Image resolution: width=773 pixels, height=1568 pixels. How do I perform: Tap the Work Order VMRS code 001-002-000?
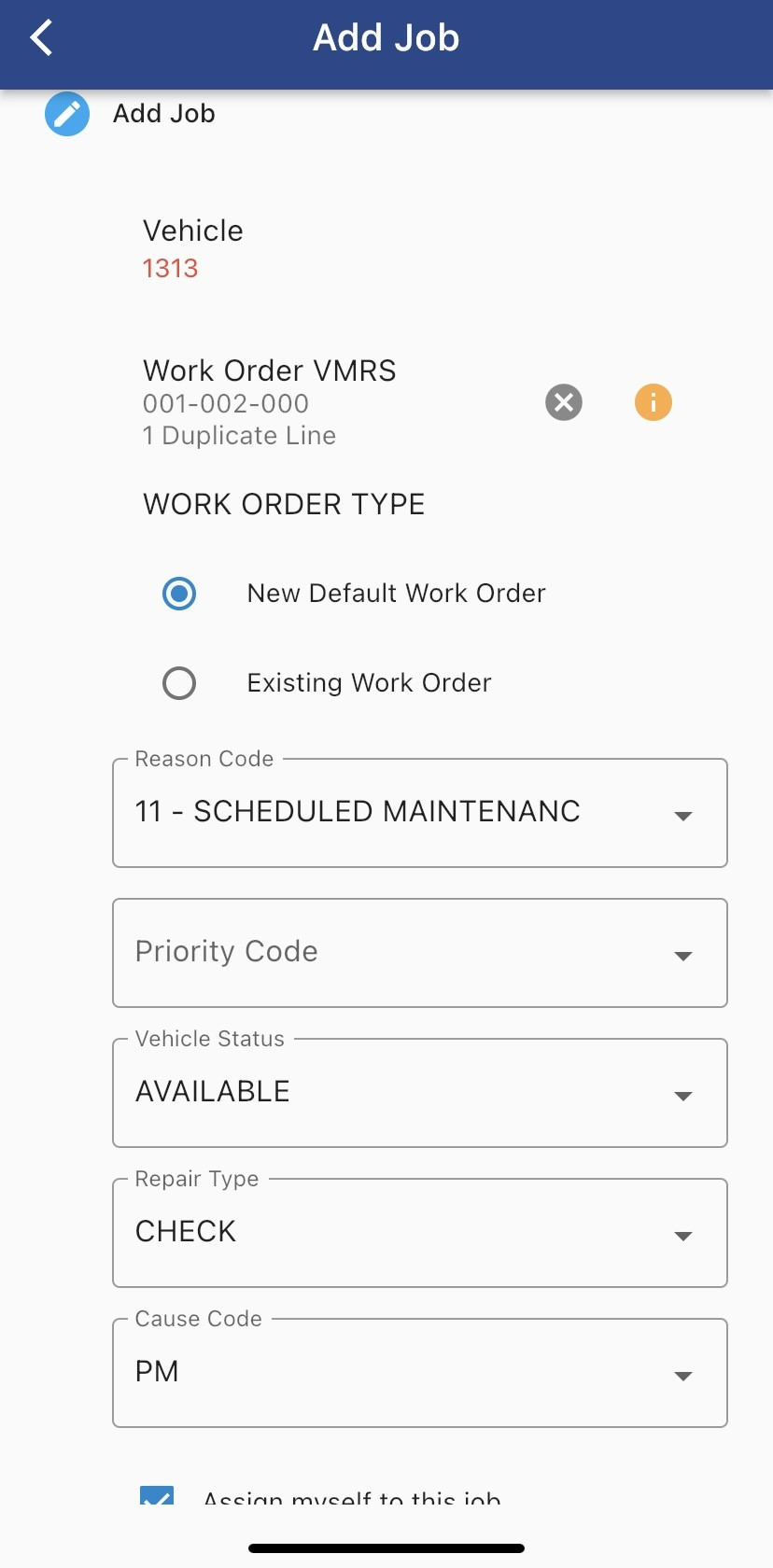click(226, 404)
